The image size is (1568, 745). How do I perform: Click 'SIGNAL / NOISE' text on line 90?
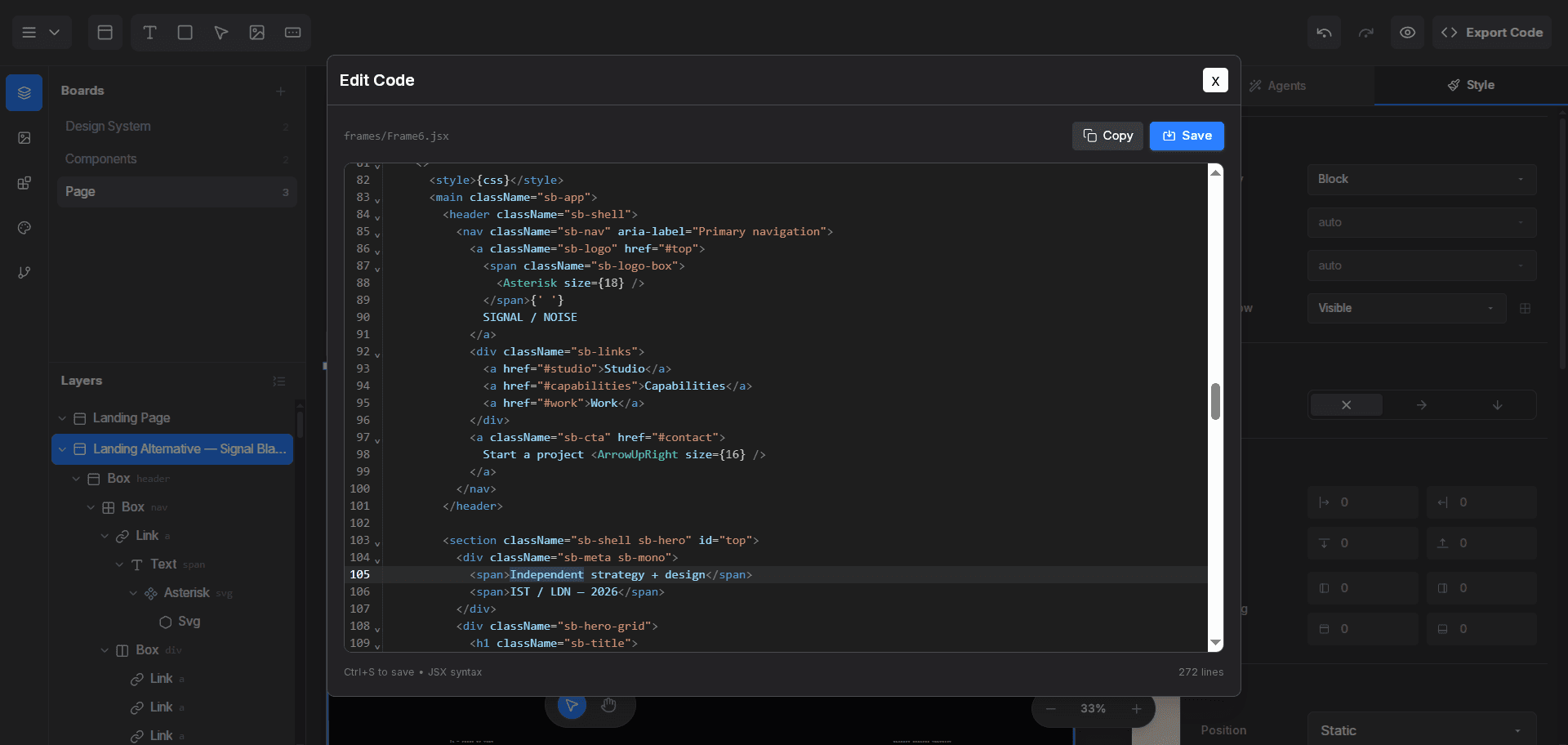pyautogui.click(x=530, y=318)
